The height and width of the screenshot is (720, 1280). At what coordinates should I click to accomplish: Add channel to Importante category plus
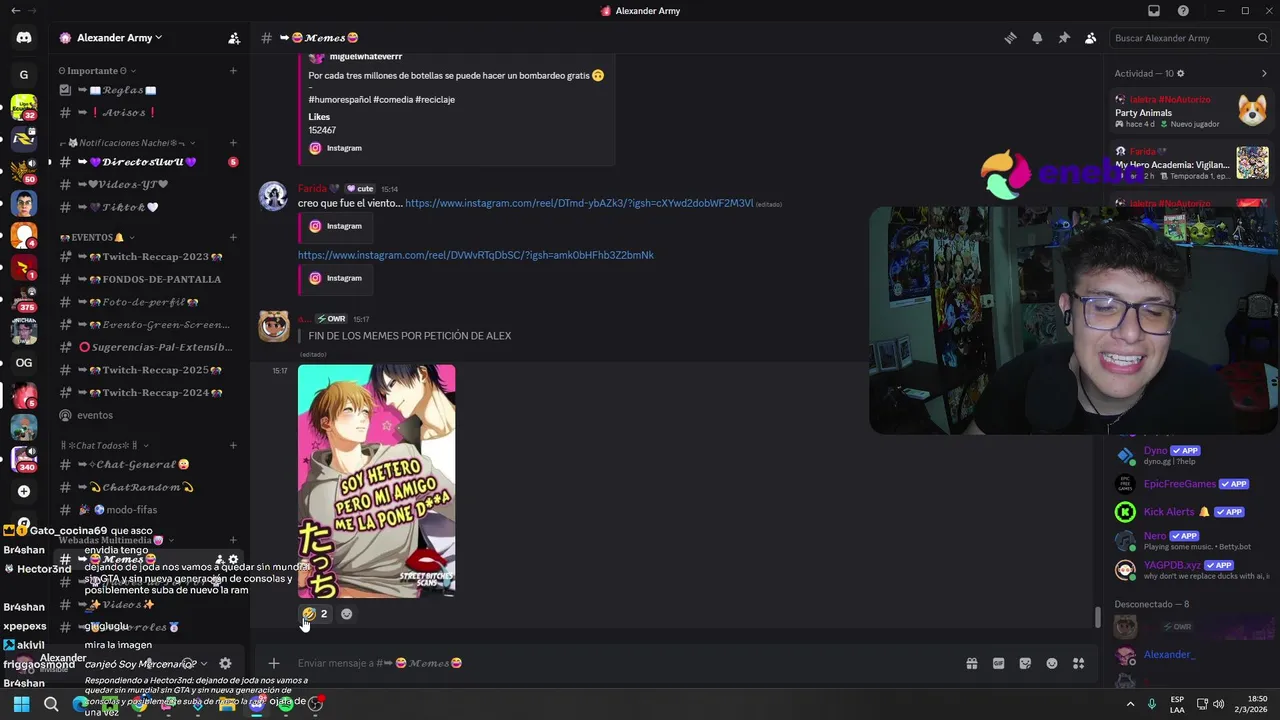coord(233,71)
